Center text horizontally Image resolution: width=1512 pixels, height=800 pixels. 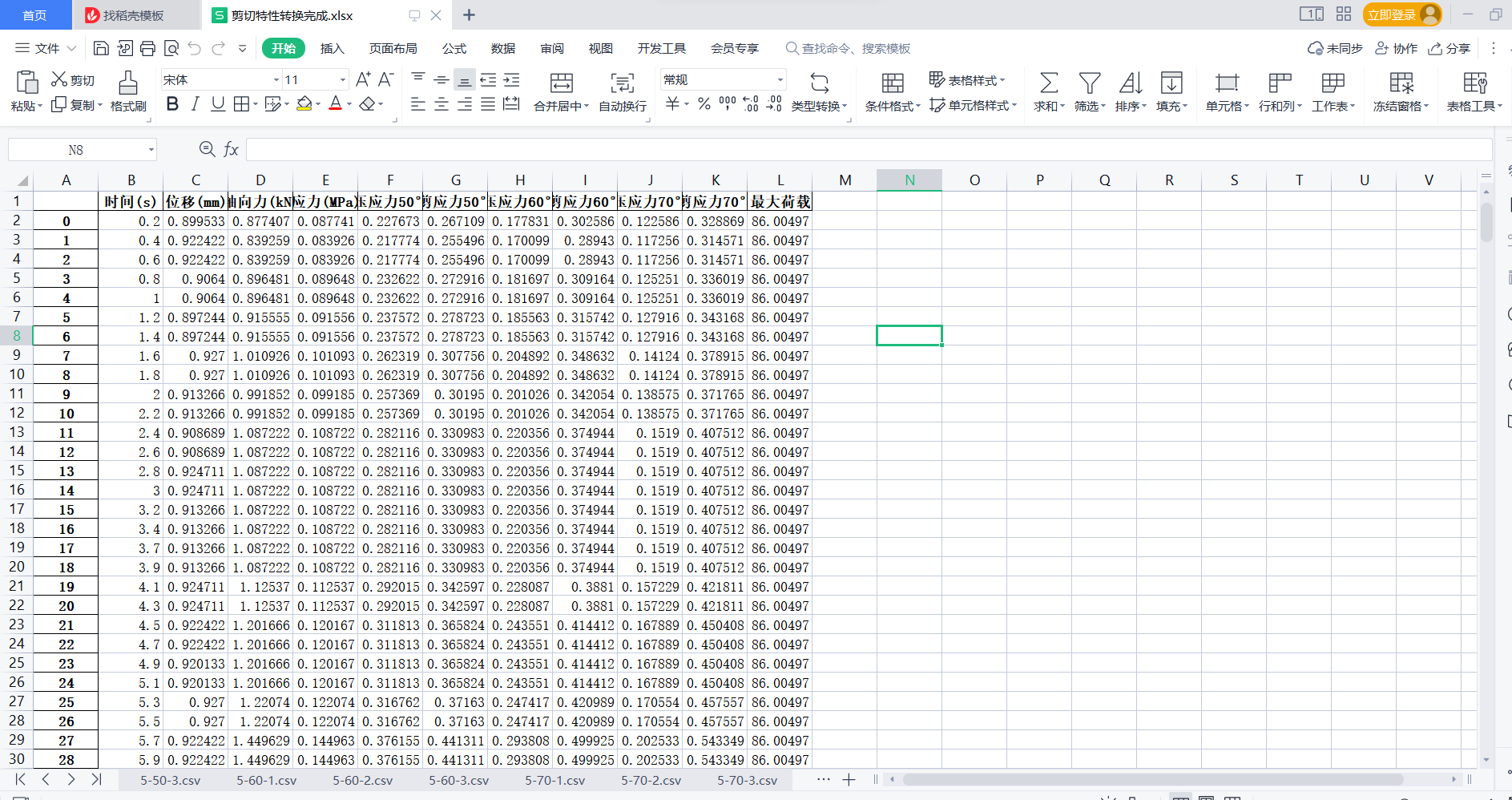click(x=442, y=104)
